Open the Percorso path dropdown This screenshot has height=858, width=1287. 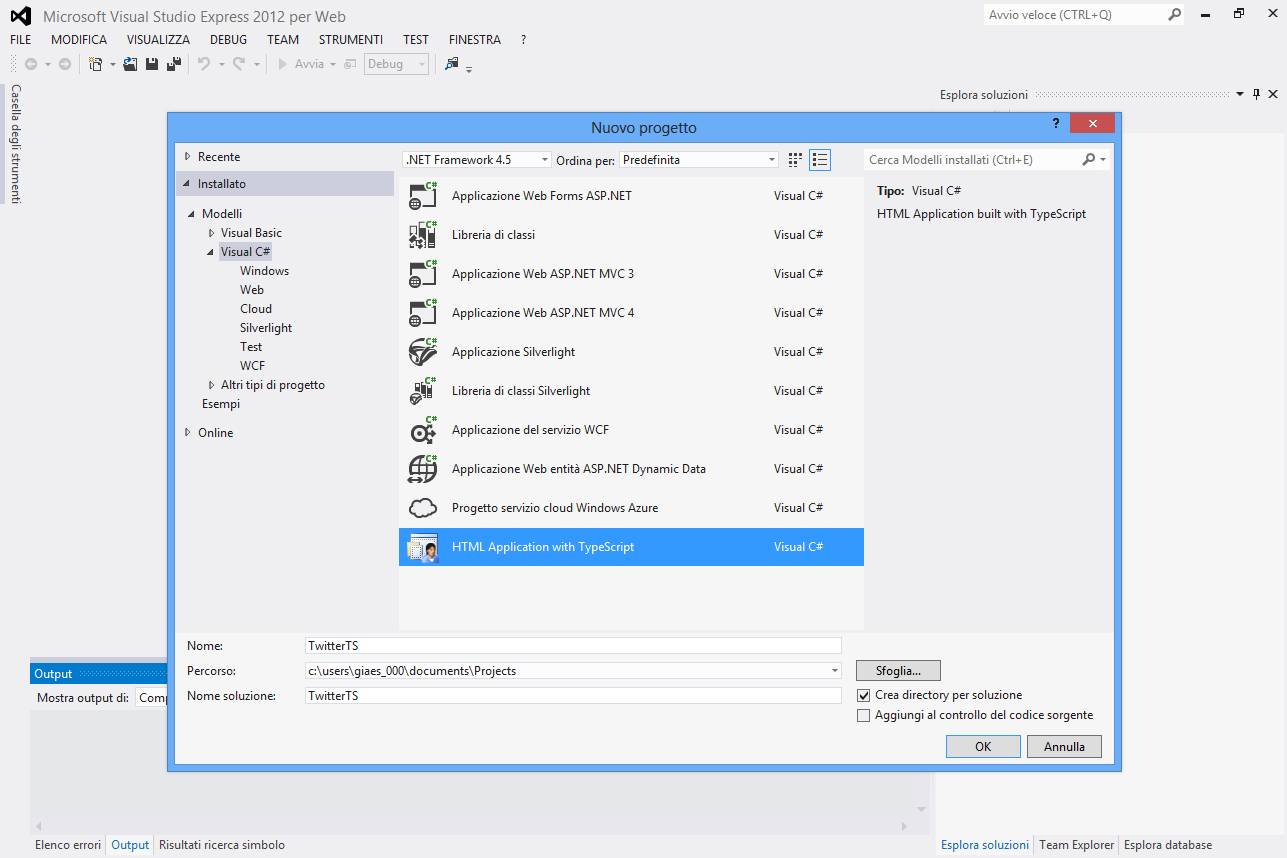(834, 671)
